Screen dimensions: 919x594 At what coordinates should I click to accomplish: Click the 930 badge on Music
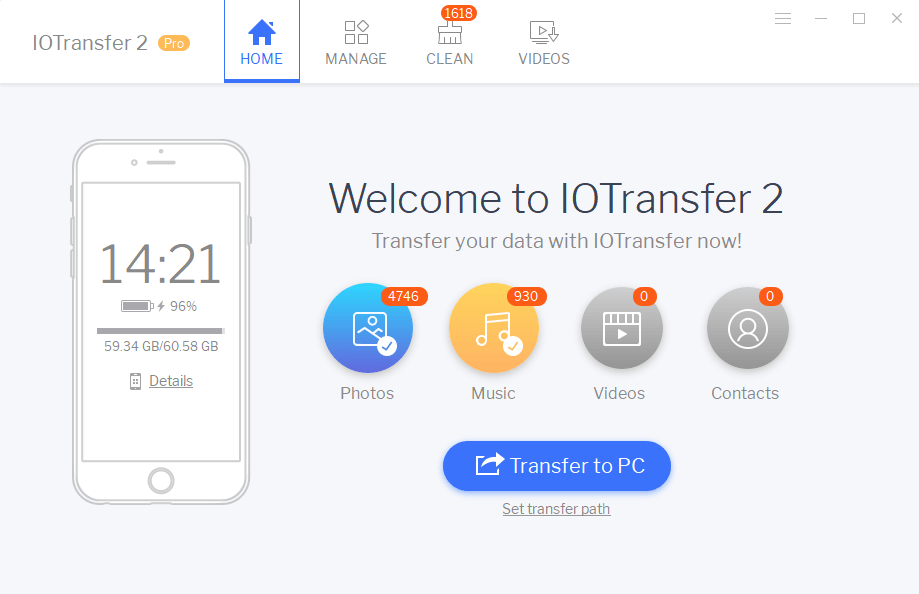coord(526,296)
